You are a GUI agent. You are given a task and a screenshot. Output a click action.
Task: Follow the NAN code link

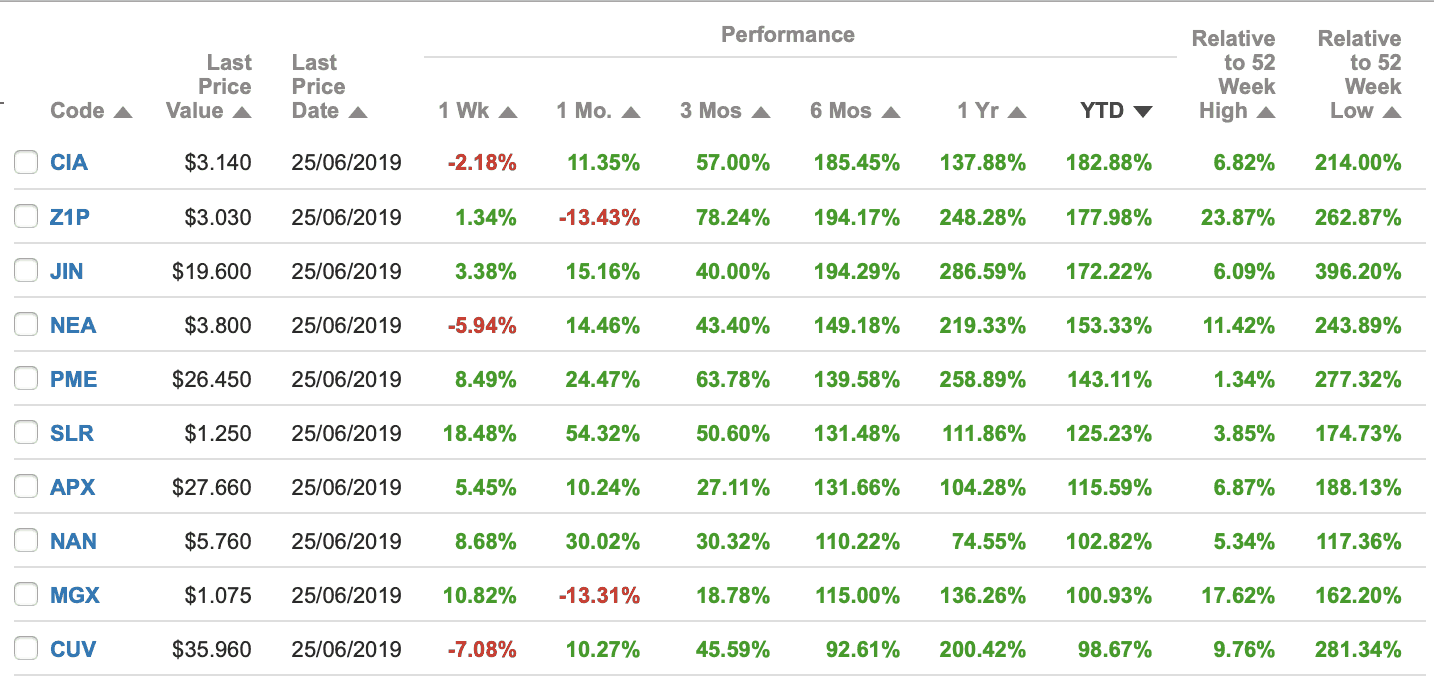pyautogui.click(x=74, y=541)
